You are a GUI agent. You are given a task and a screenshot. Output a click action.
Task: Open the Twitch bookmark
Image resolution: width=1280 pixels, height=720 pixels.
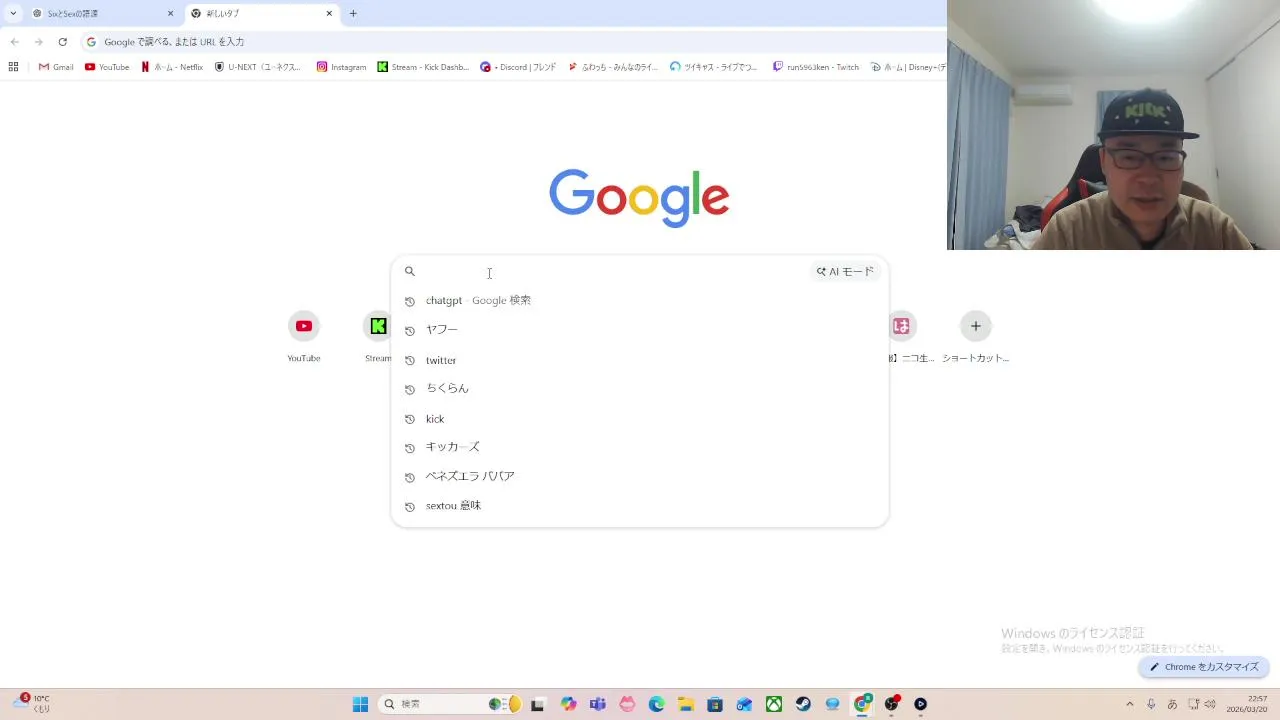(x=815, y=67)
